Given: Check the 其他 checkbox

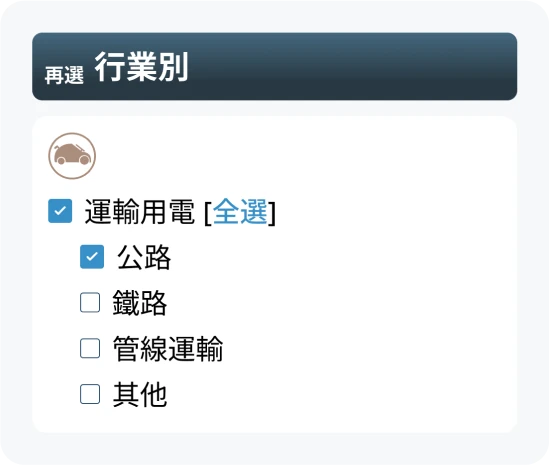Looking at the screenshot, I should point(90,394).
